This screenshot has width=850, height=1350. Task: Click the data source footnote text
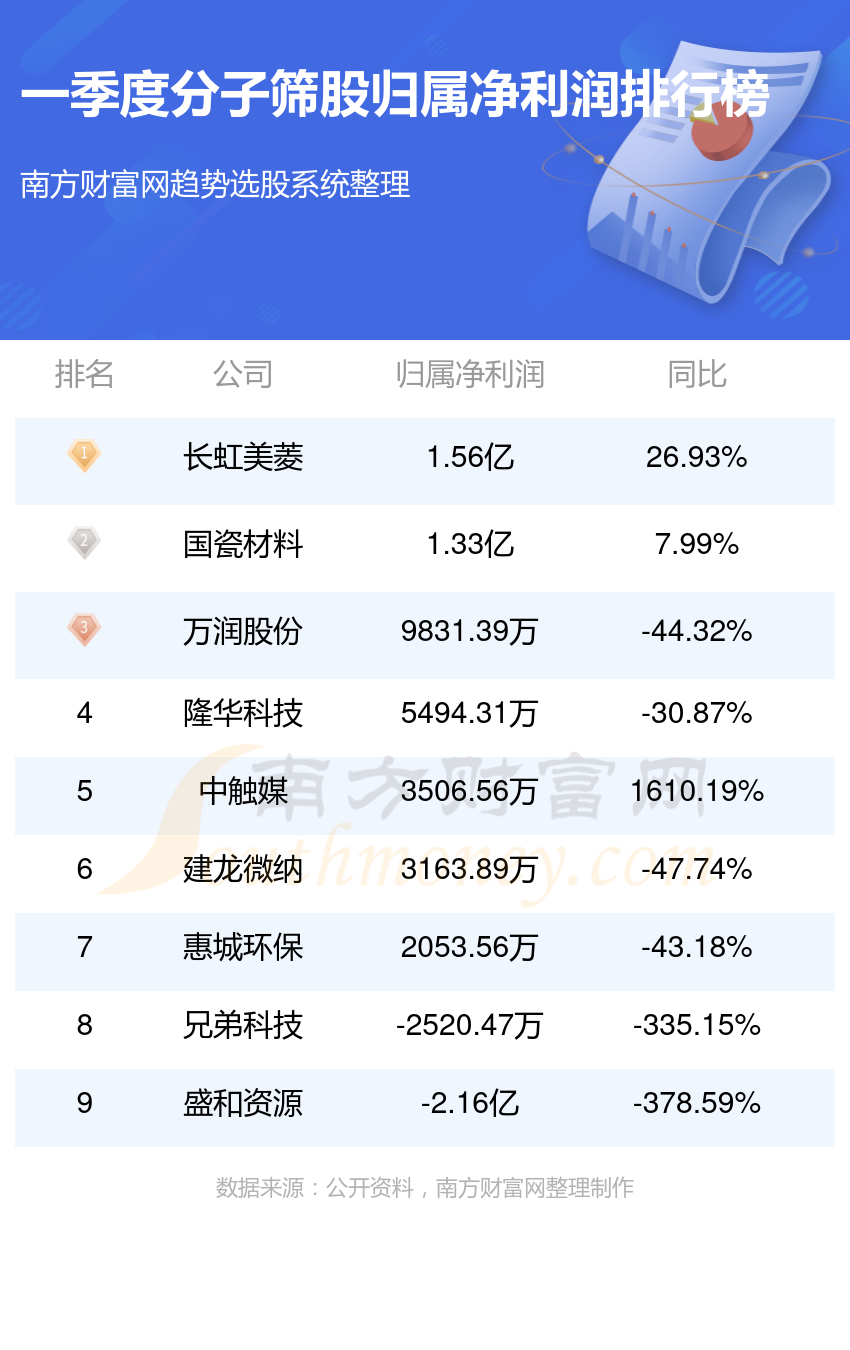pos(425,1188)
